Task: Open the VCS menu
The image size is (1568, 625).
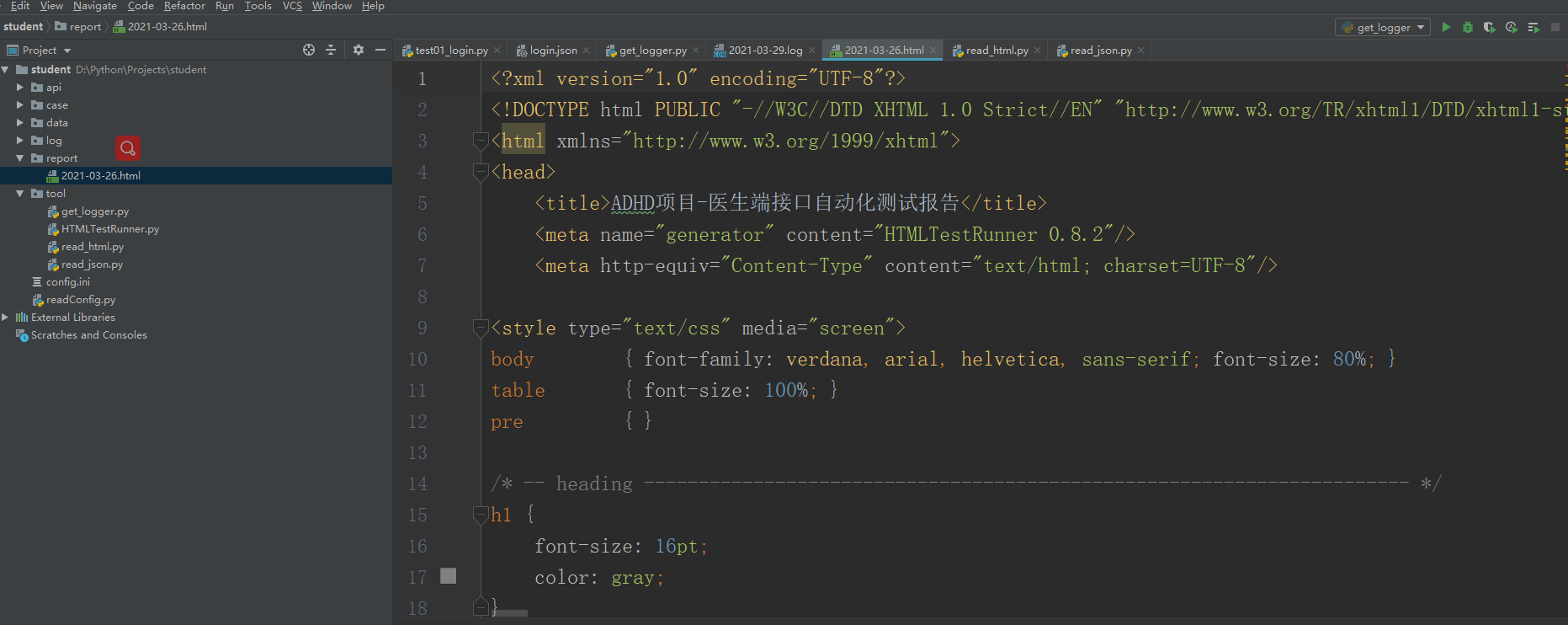Action: pos(292,6)
